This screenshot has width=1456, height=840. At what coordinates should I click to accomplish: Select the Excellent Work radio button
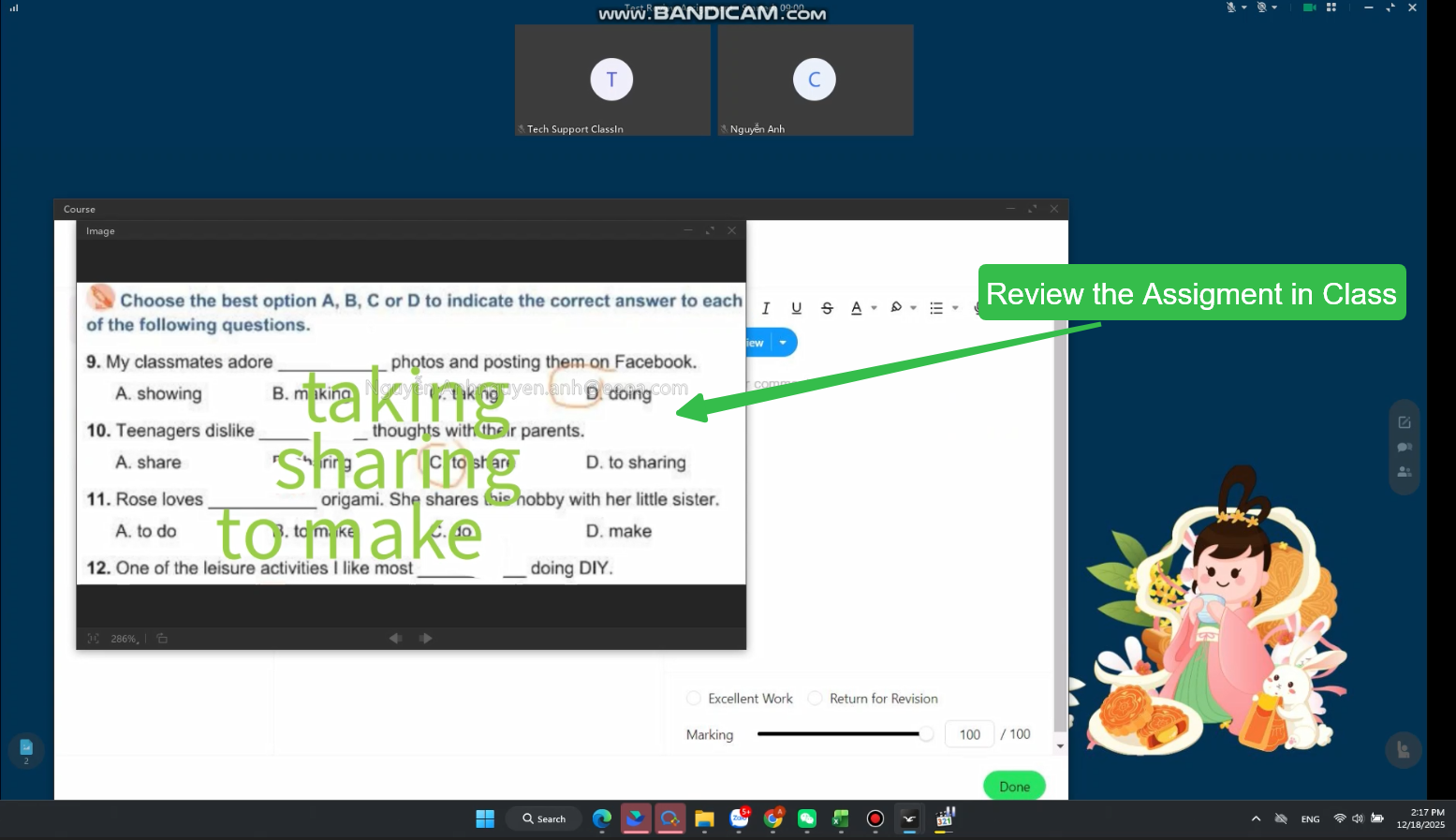tap(694, 699)
